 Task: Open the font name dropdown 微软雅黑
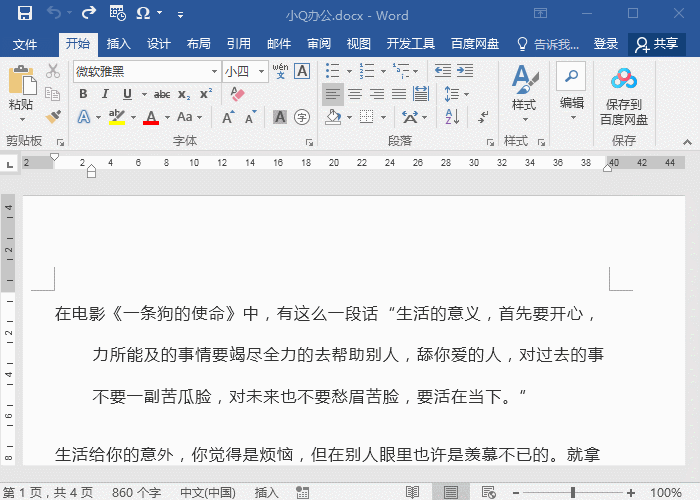(x=214, y=72)
